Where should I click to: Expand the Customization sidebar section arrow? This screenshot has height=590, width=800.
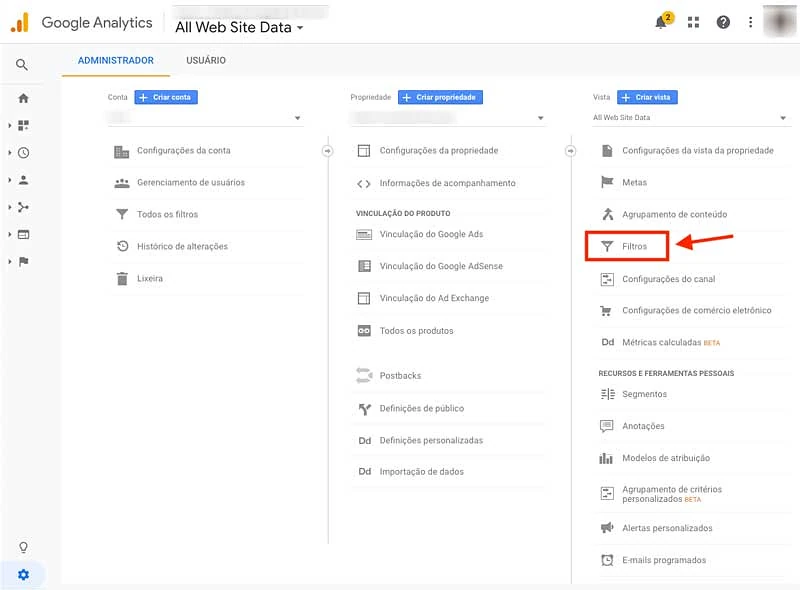coord(10,125)
